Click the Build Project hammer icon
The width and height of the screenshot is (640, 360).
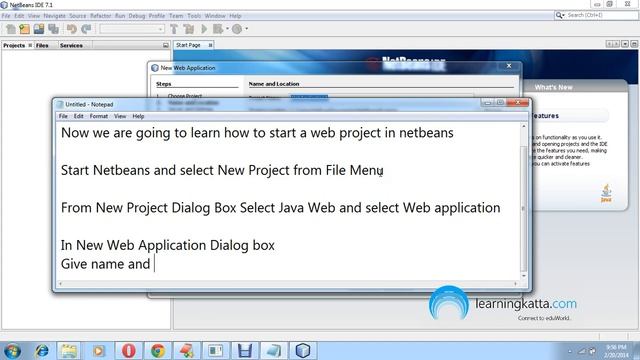click(x=174, y=29)
